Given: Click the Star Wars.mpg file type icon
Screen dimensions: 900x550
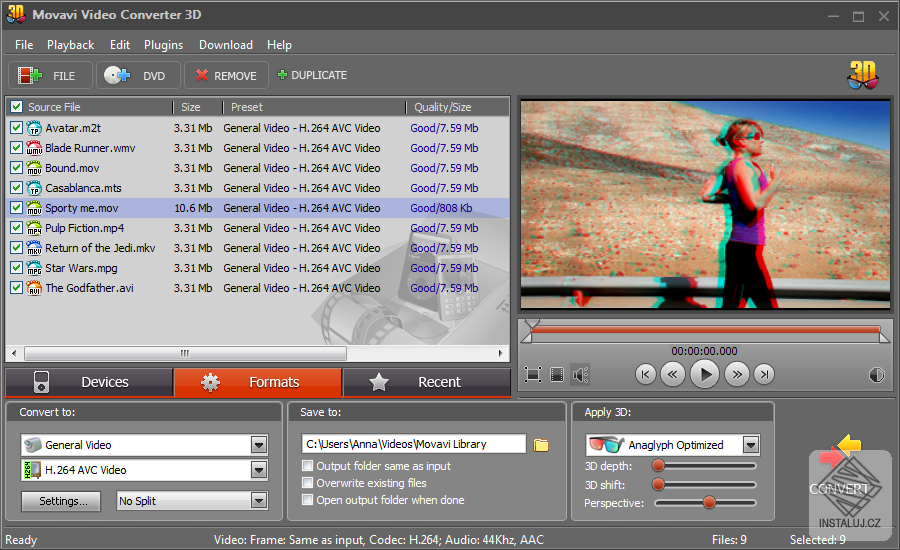Looking at the screenshot, I should coord(34,268).
